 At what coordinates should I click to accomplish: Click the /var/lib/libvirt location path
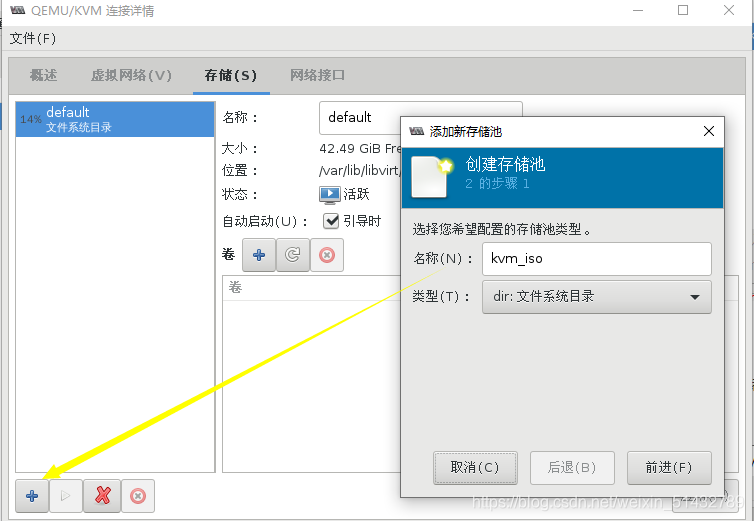click(x=359, y=170)
